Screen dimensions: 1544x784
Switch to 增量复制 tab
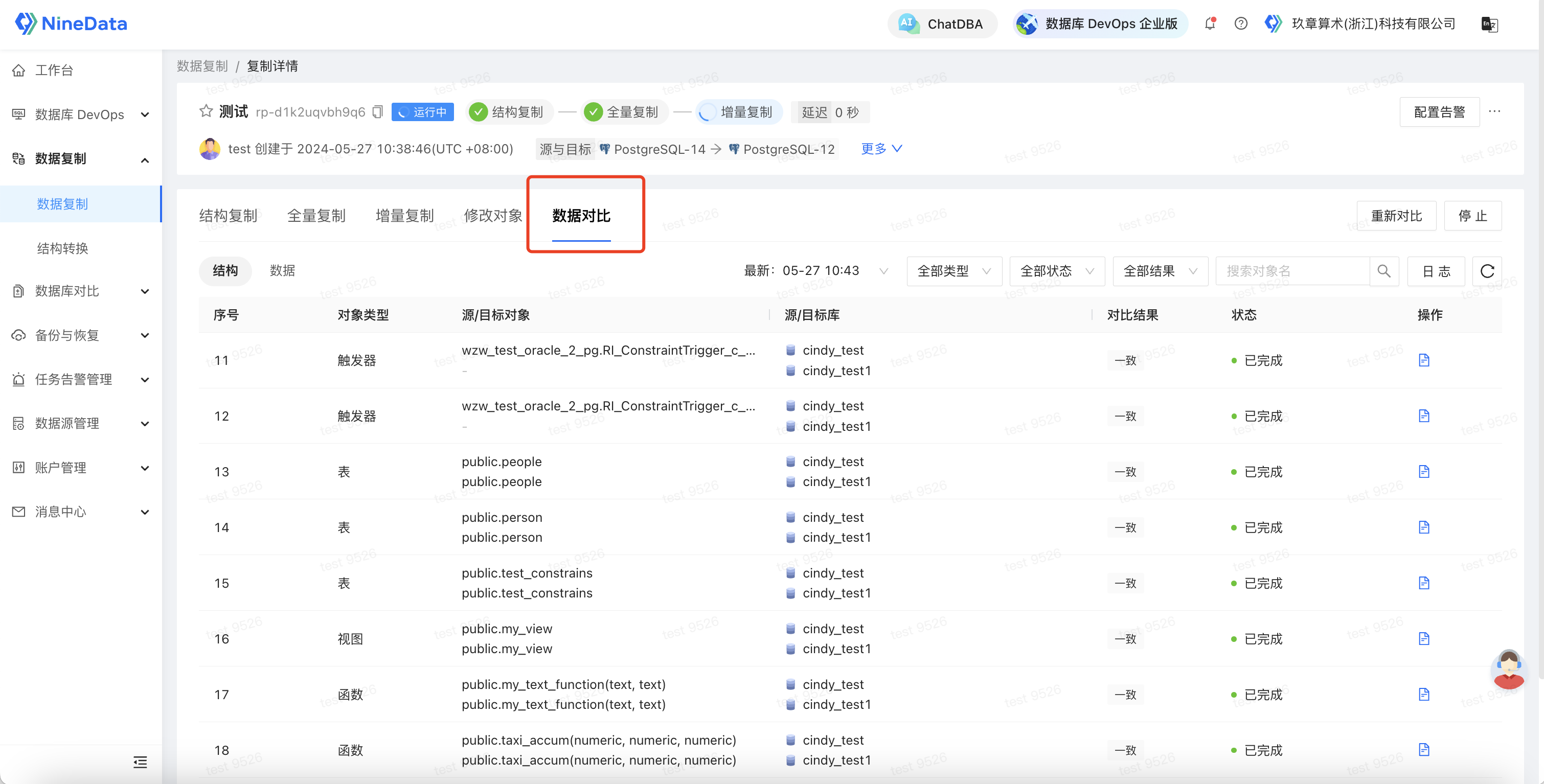pyautogui.click(x=404, y=216)
